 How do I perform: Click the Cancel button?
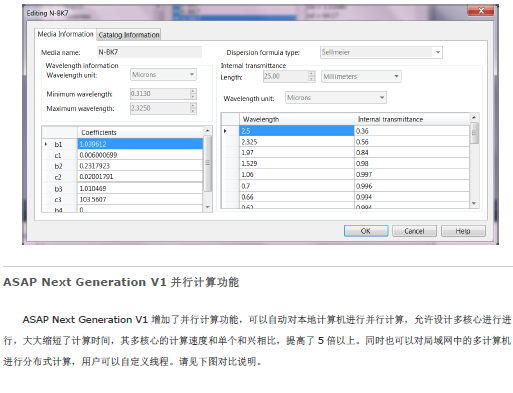coord(414,231)
